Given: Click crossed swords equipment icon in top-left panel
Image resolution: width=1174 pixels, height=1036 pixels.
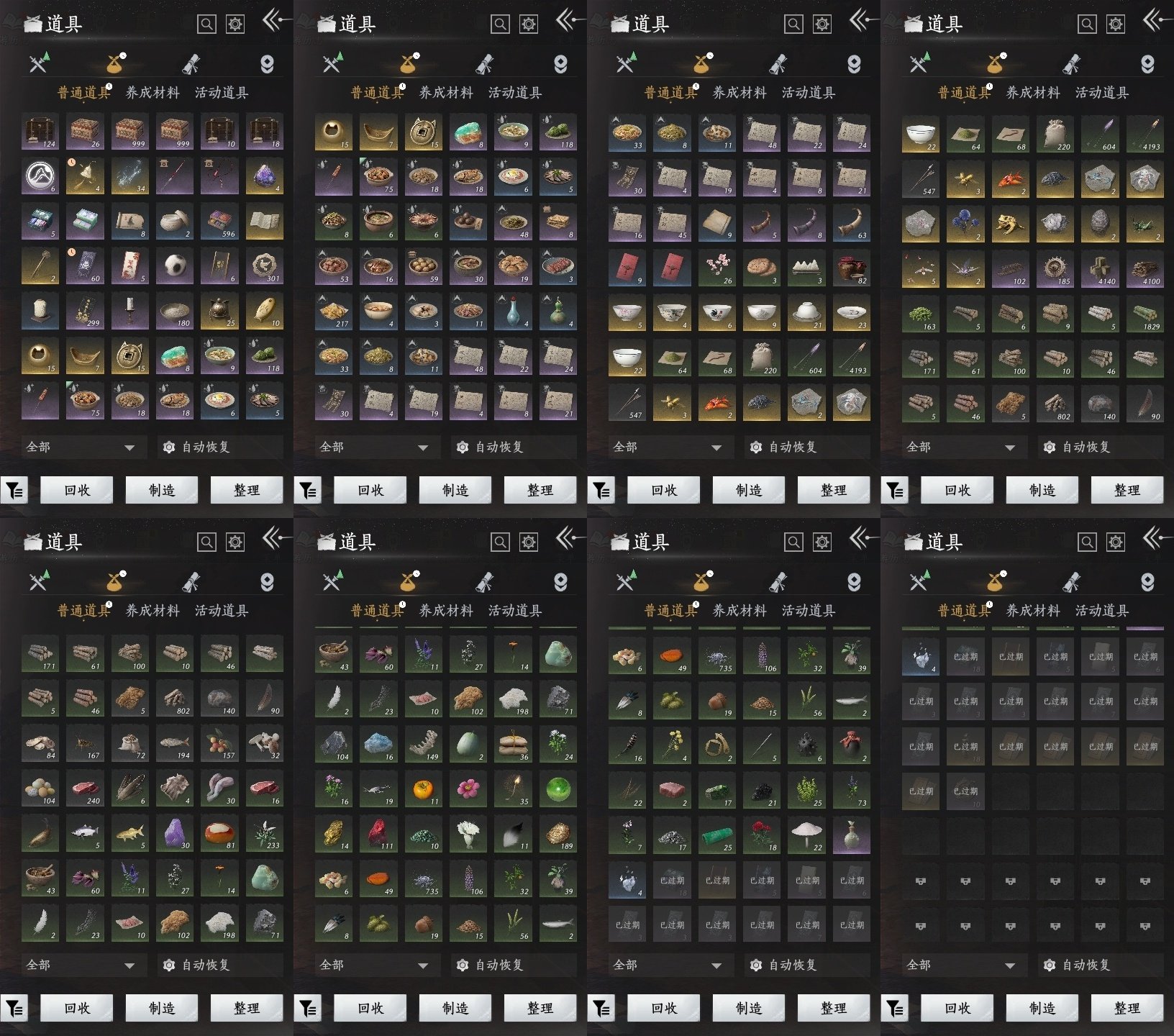Looking at the screenshot, I should point(39,63).
